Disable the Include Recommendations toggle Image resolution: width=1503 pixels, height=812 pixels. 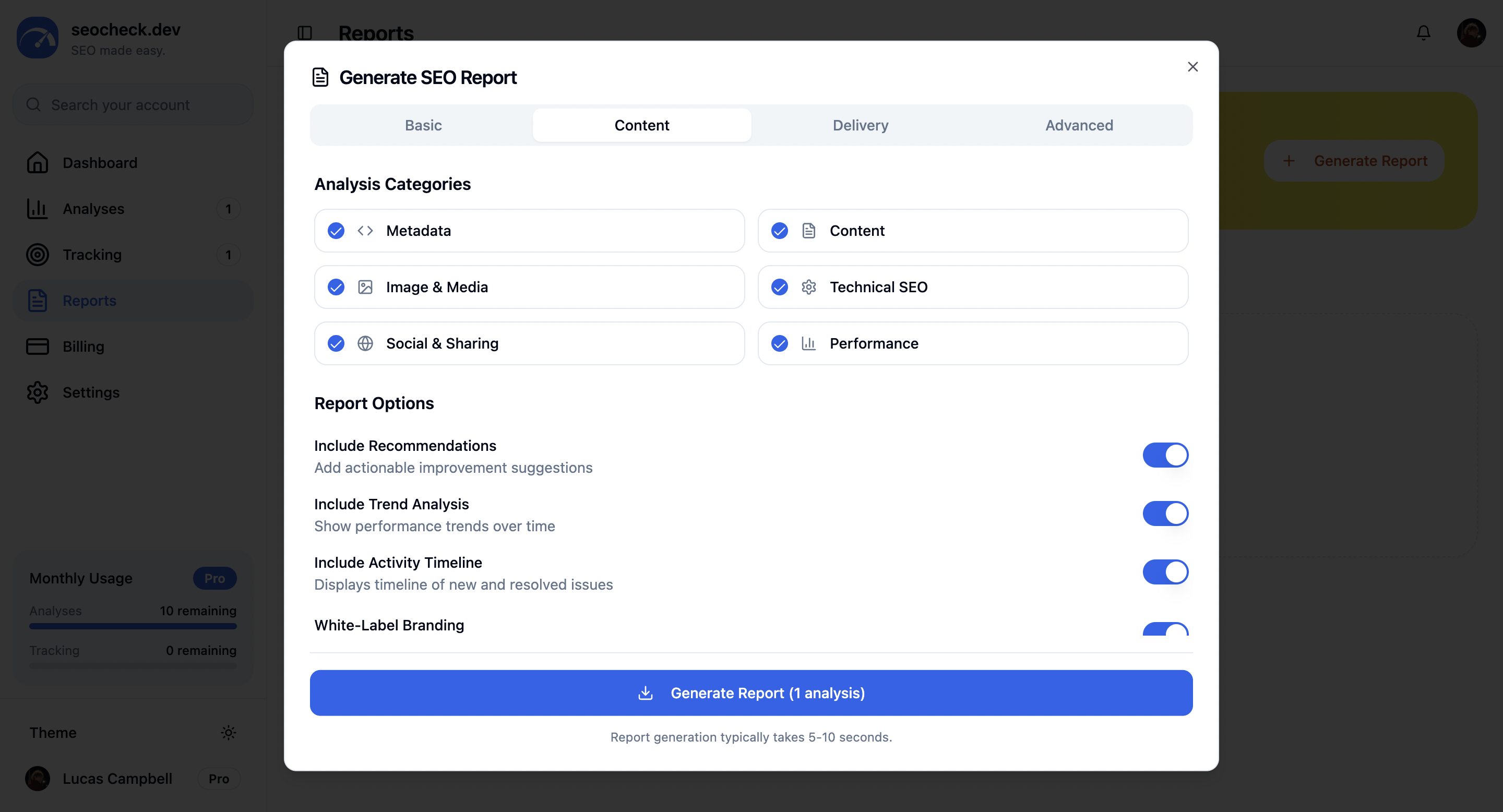pyautogui.click(x=1165, y=455)
